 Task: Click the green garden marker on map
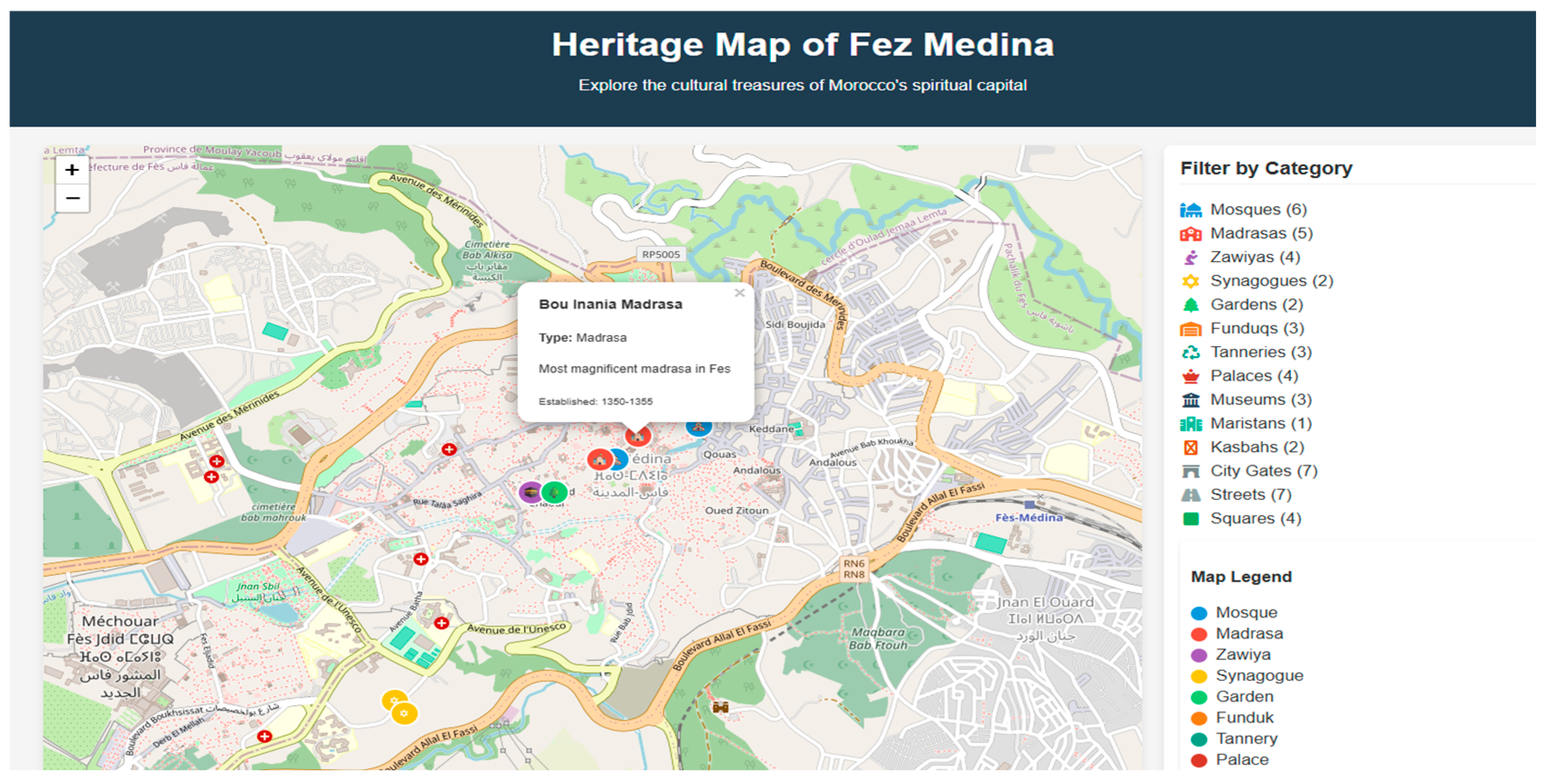pyautogui.click(x=555, y=493)
